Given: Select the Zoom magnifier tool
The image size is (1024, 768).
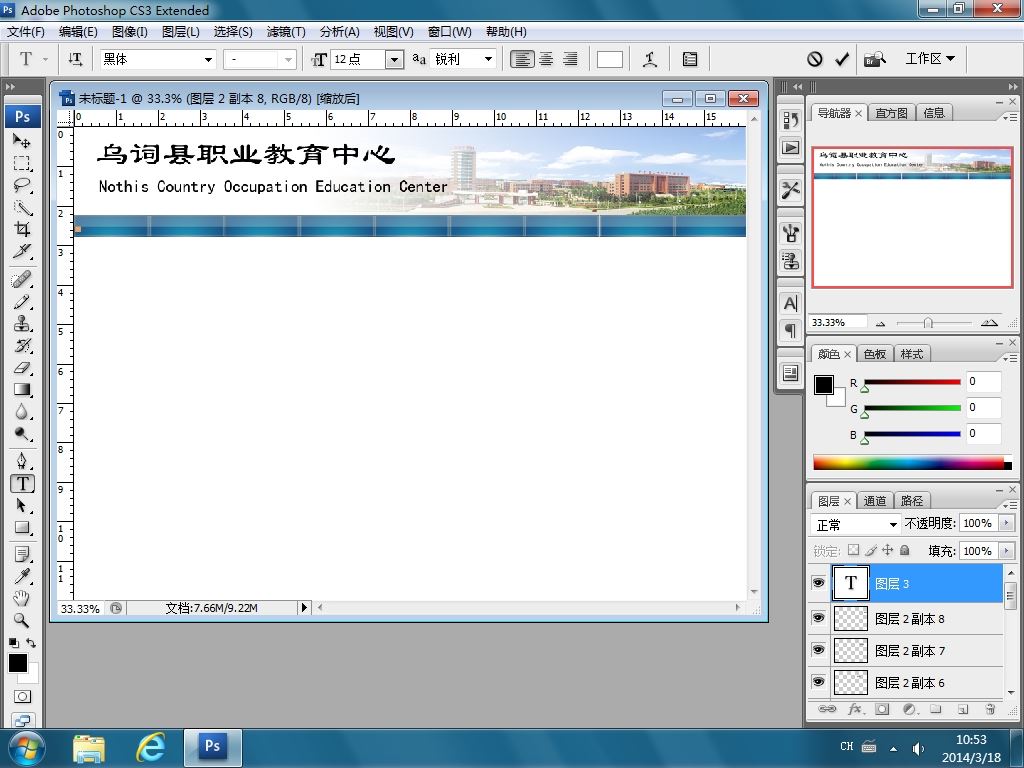Looking at the screenshot, I should [x=22, y=620].
